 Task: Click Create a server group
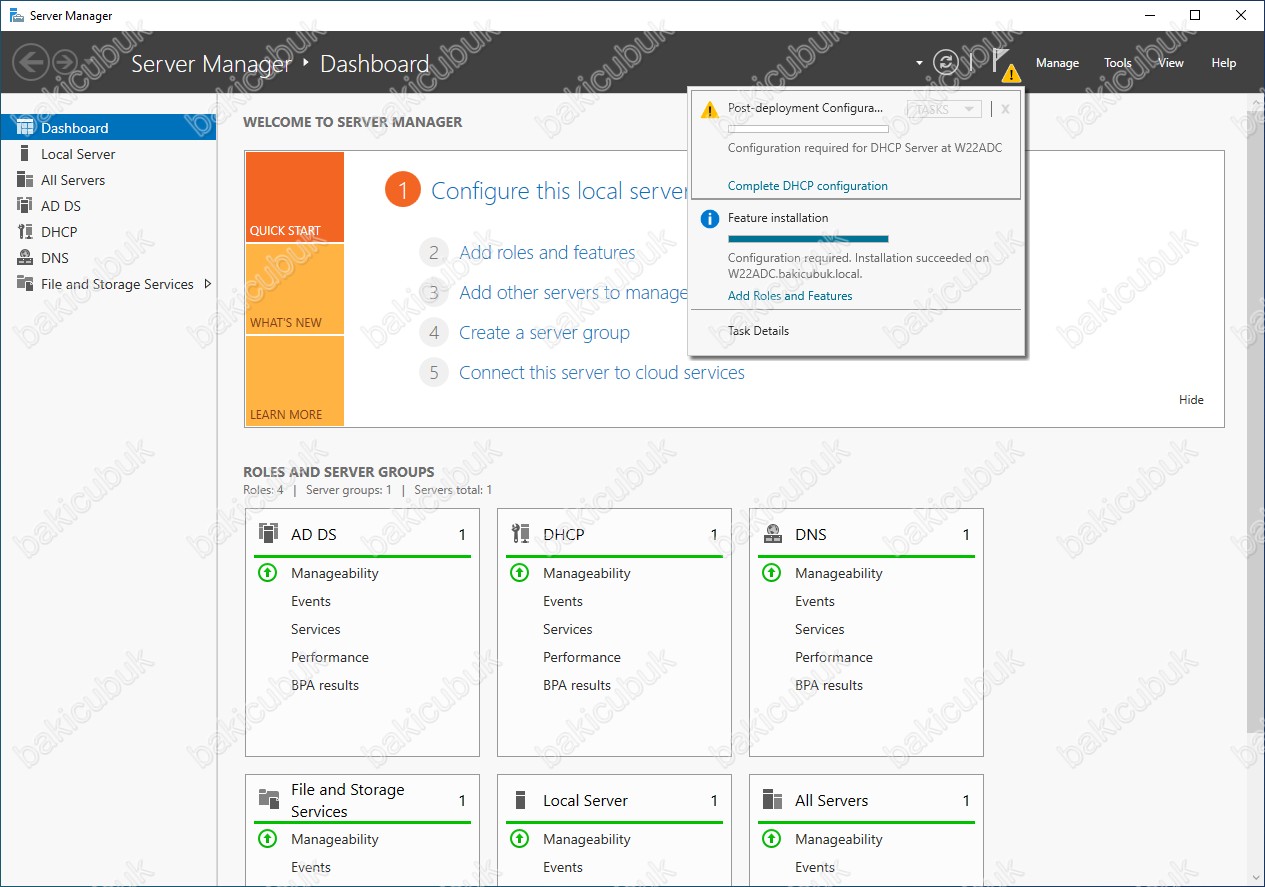pyautogui.click(x=544, y=333)
